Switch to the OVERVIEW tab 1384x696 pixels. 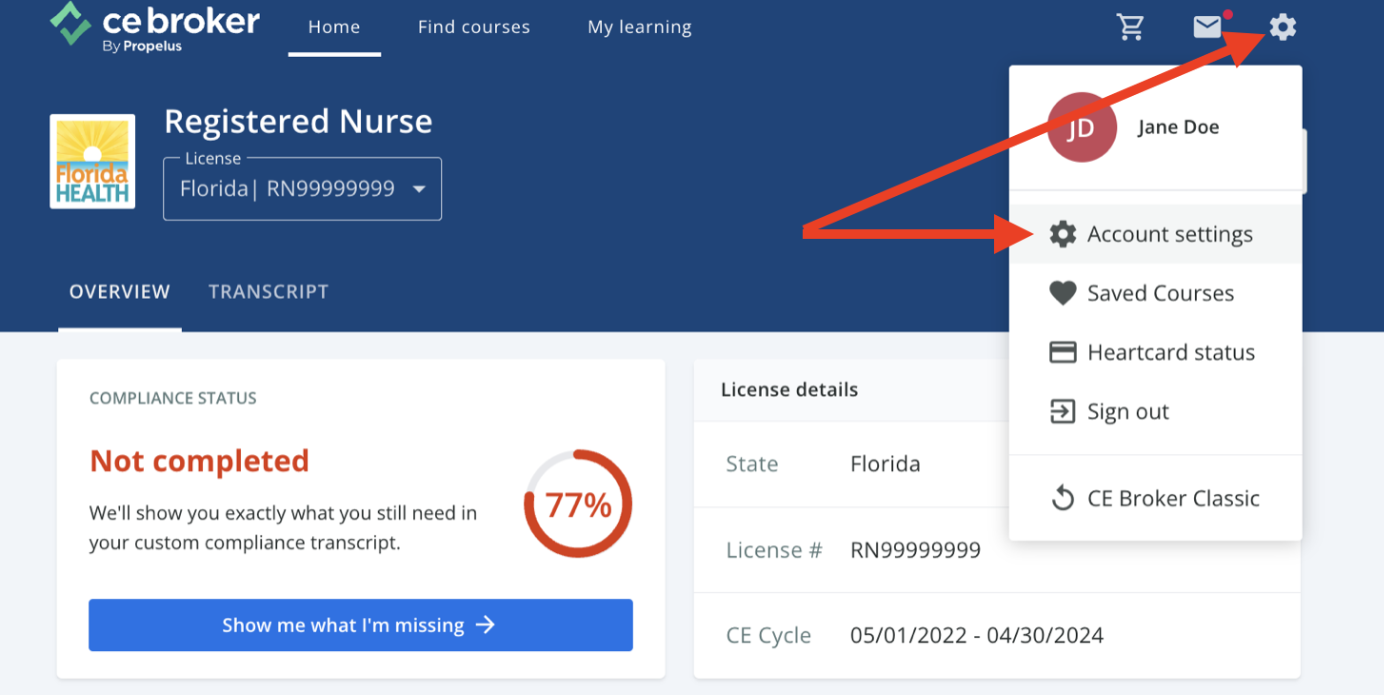(120, 292)
